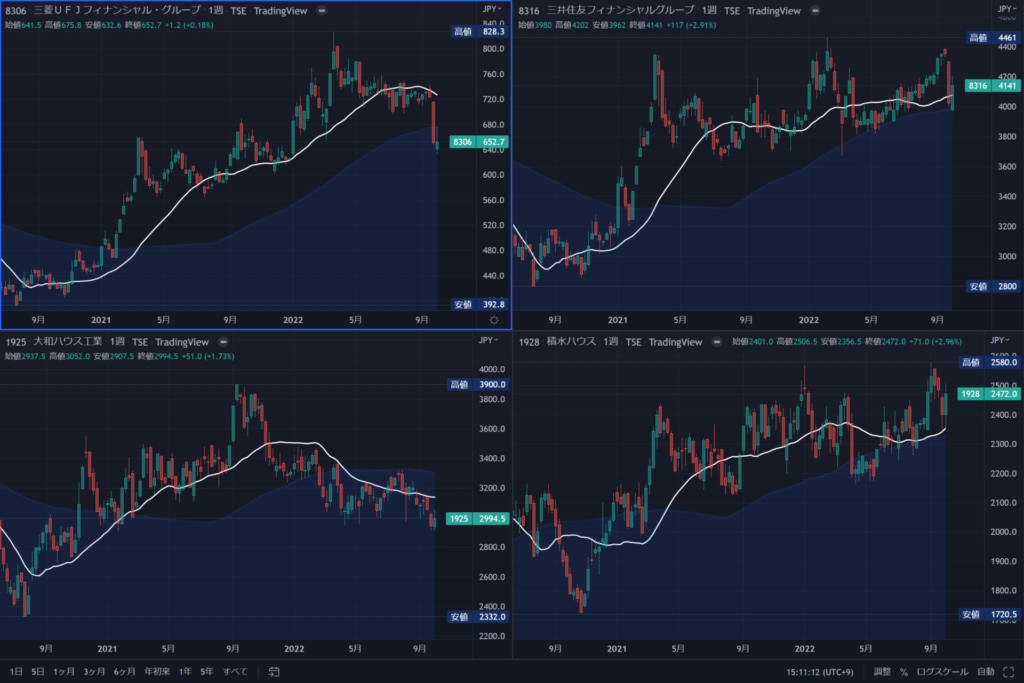Click the 三井住友フィナンシャルグループ symbol title
Image resolution: width=1024 pixels, height=683 pixels.
point(620,10)
